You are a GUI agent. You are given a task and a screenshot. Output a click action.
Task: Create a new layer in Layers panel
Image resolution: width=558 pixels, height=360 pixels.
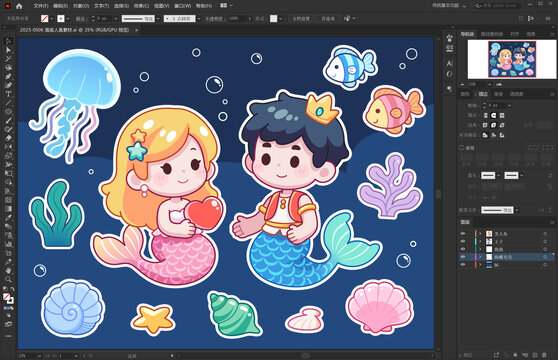(x=535, y=355)
